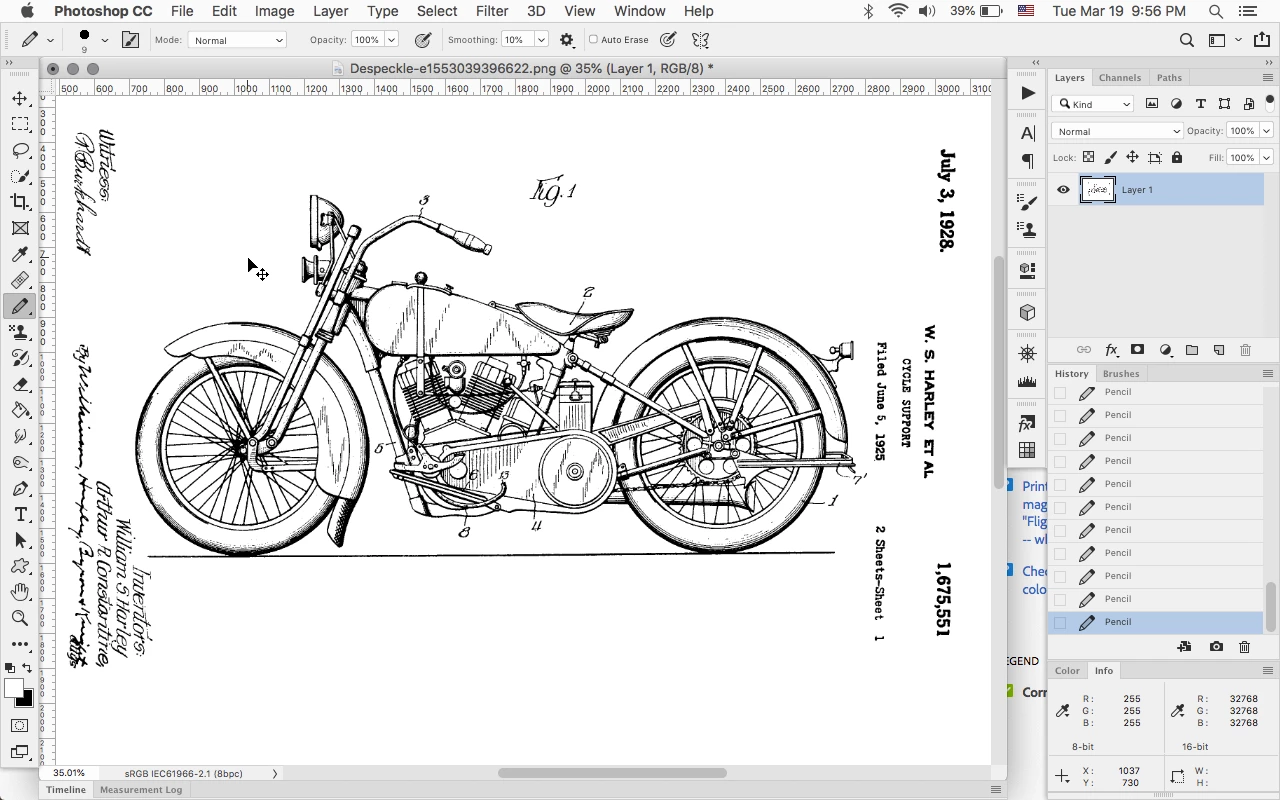The height and width of the screenshot is (800, 1280).
Task: Open the brush Mode dropdown
Action: (x=237, y=40)
